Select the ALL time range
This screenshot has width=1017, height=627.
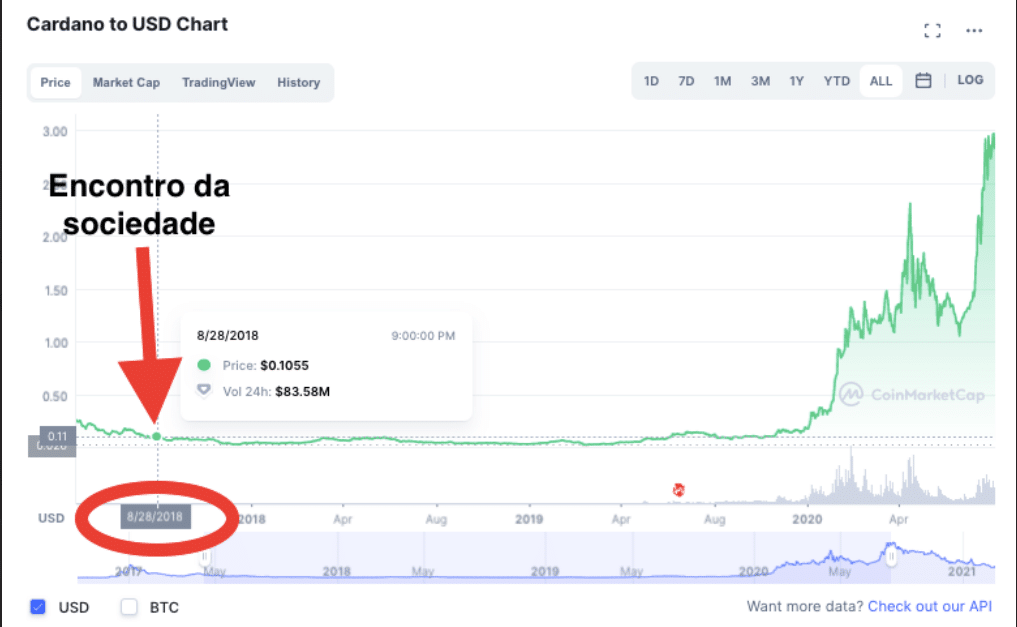tap(881, 81)
